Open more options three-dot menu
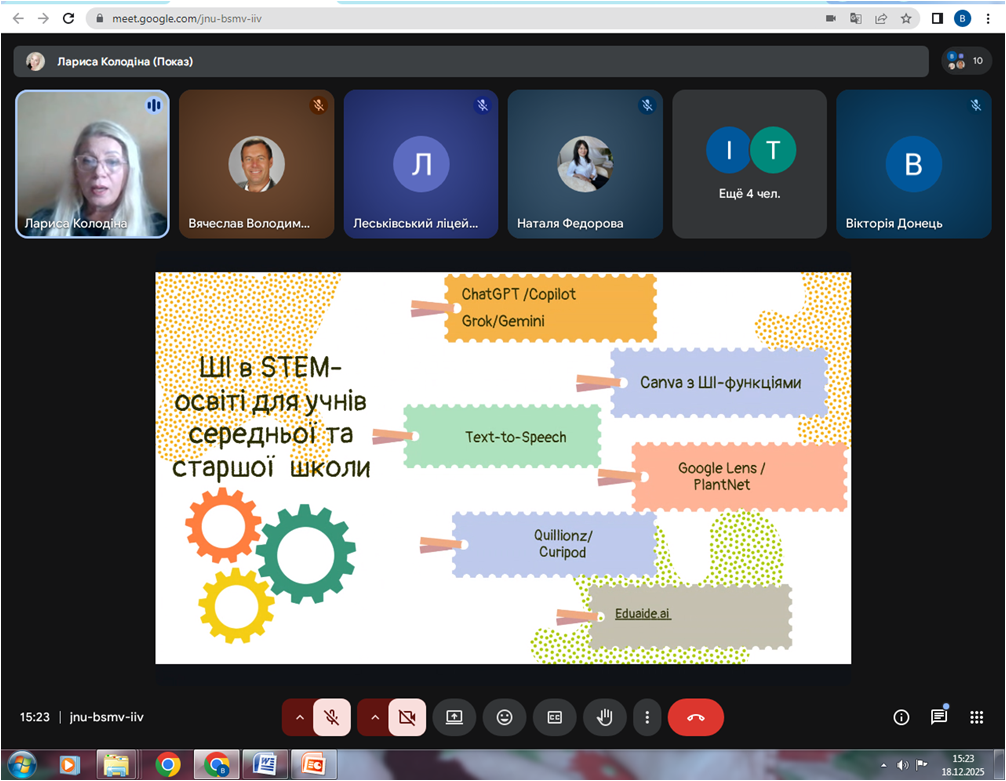Image resolution: width=1006 pixels, height=781 pixels. pos(648,717)
